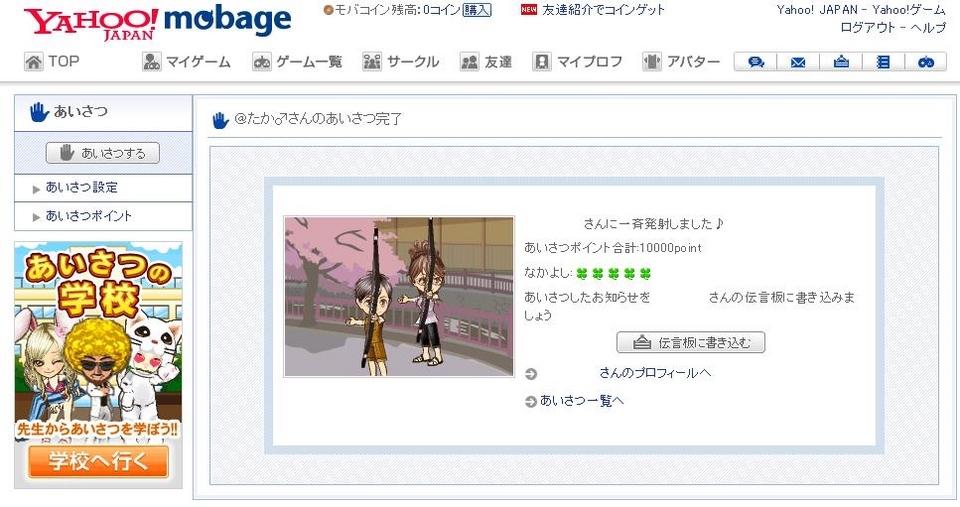
Task: Open サークル circles page
Action: click(401, 62)
